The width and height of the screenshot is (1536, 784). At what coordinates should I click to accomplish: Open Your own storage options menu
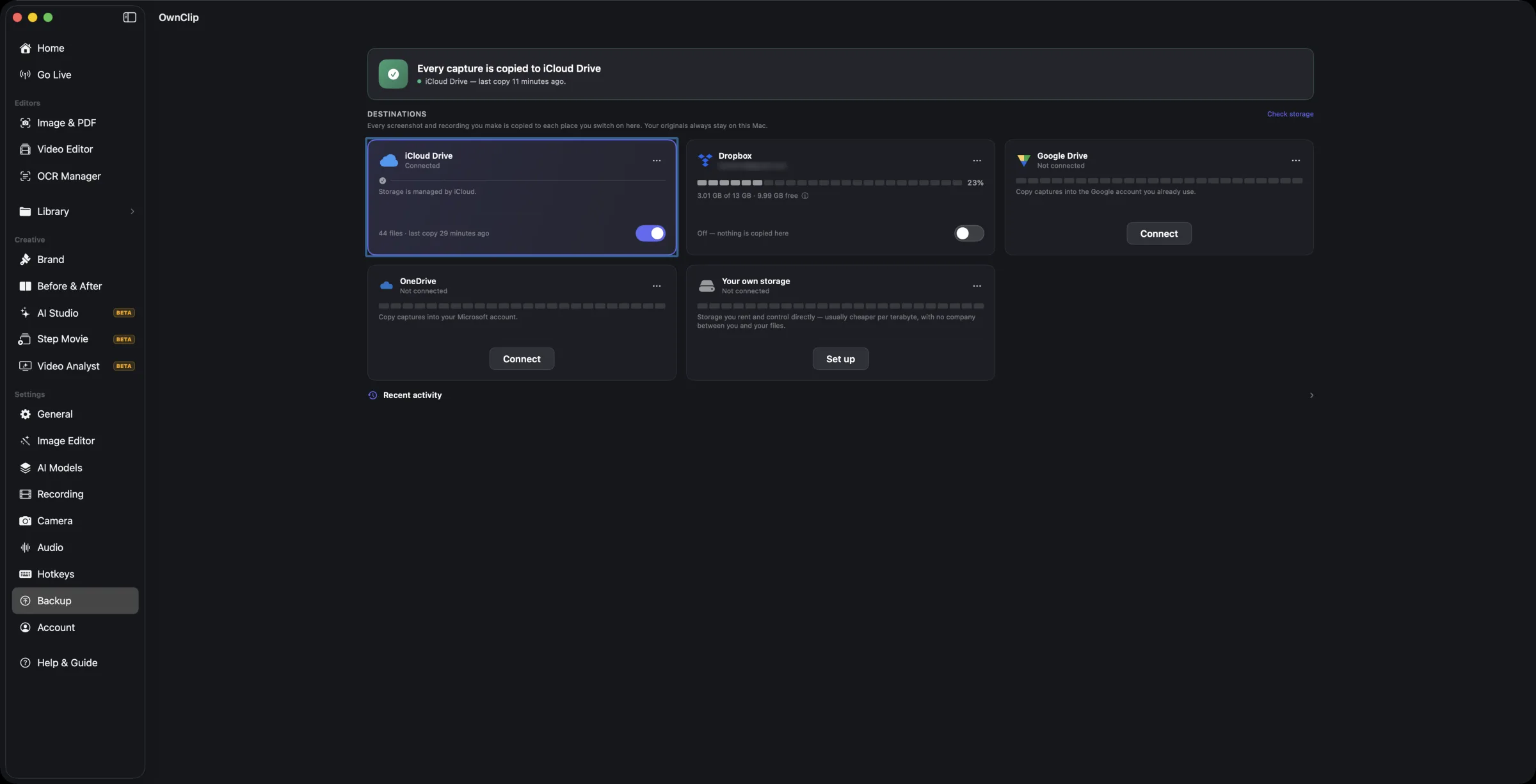(x=977, y=286)
